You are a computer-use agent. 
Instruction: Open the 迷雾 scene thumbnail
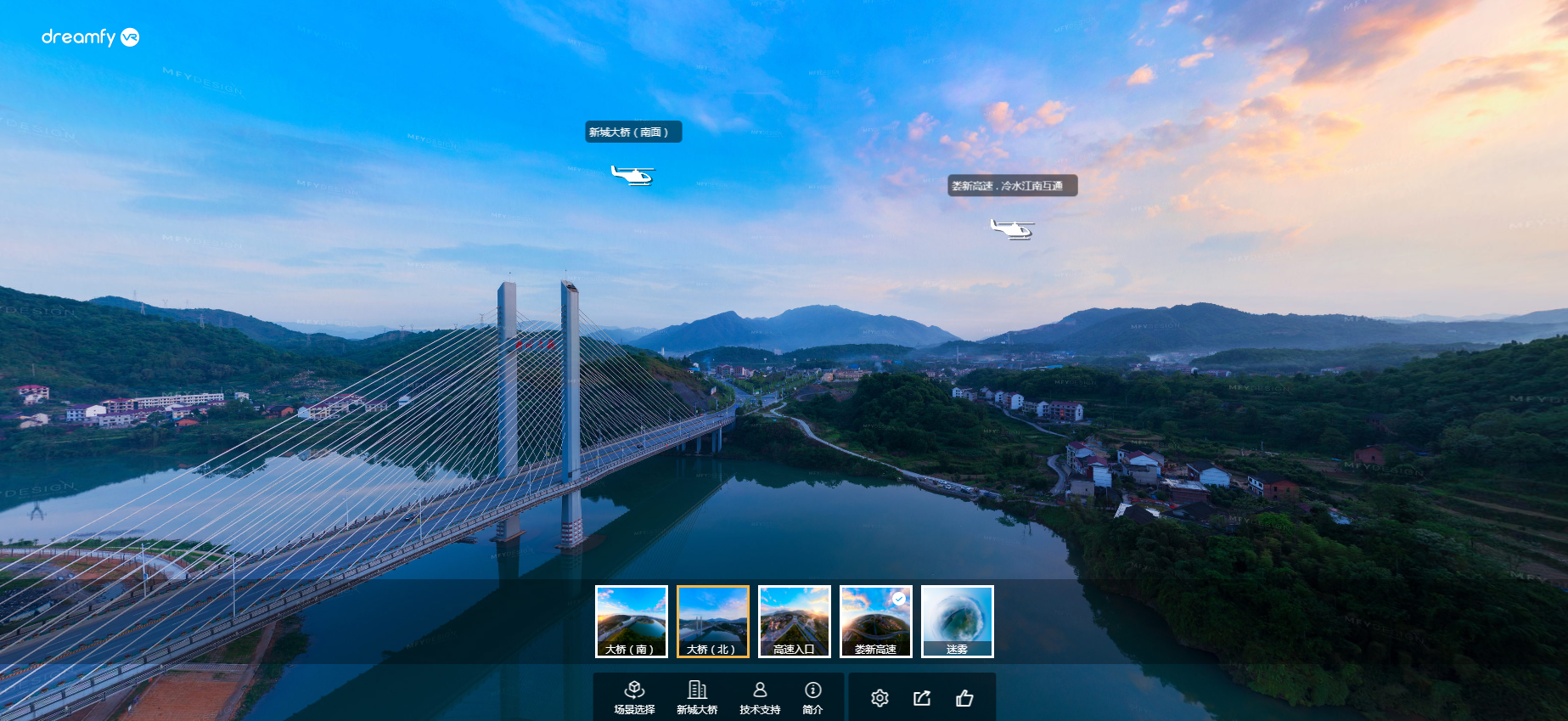point(957,621)
